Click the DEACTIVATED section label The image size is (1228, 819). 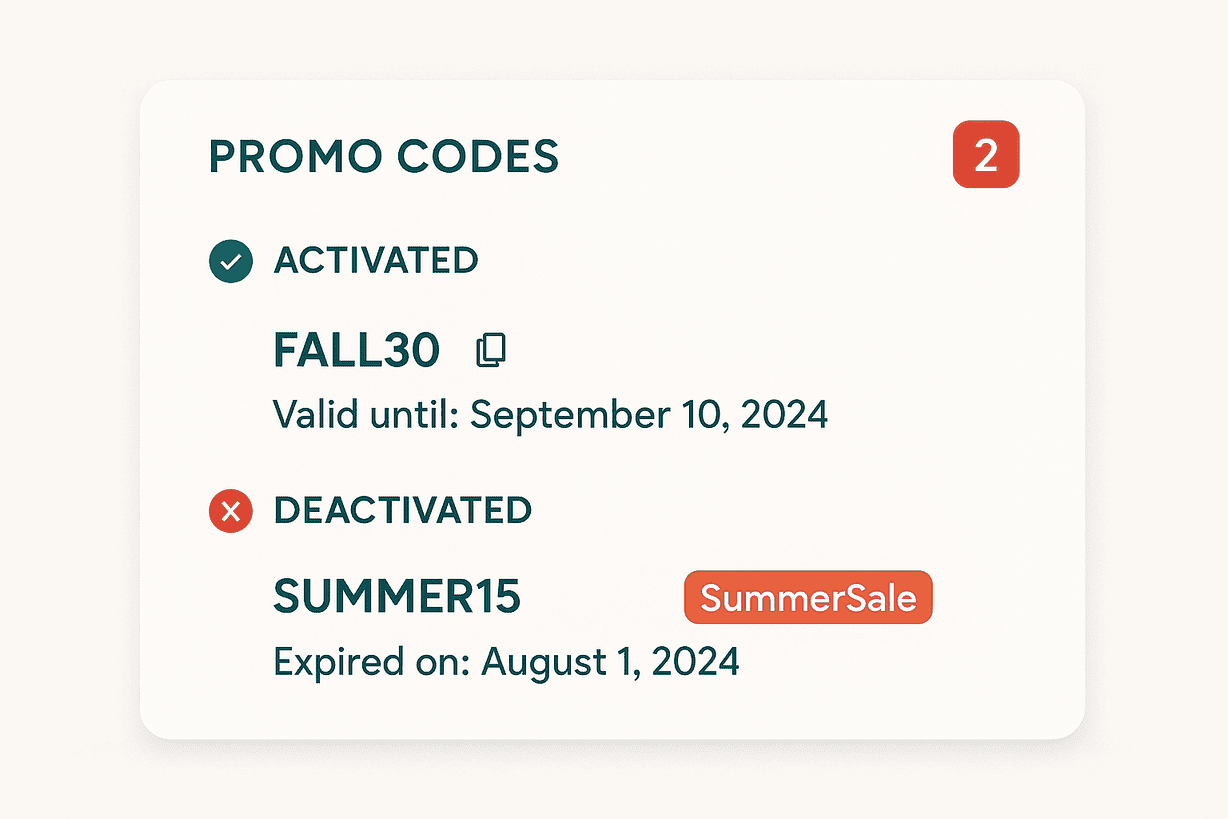[x=402, y=511]
